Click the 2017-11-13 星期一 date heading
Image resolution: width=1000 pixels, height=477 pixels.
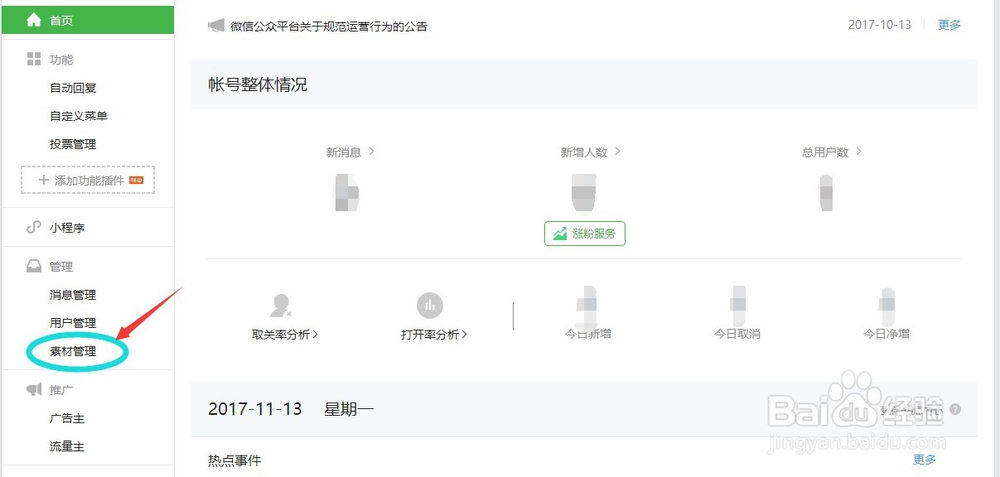click(x=291, y=409)
